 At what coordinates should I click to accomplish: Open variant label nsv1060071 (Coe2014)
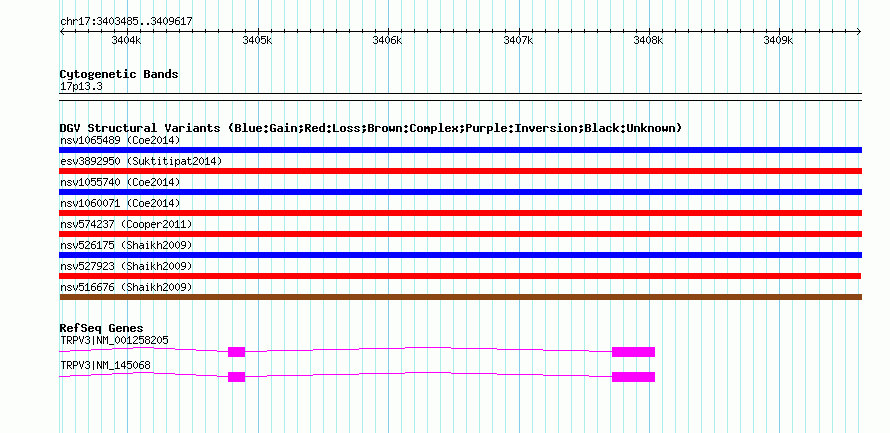120,203
